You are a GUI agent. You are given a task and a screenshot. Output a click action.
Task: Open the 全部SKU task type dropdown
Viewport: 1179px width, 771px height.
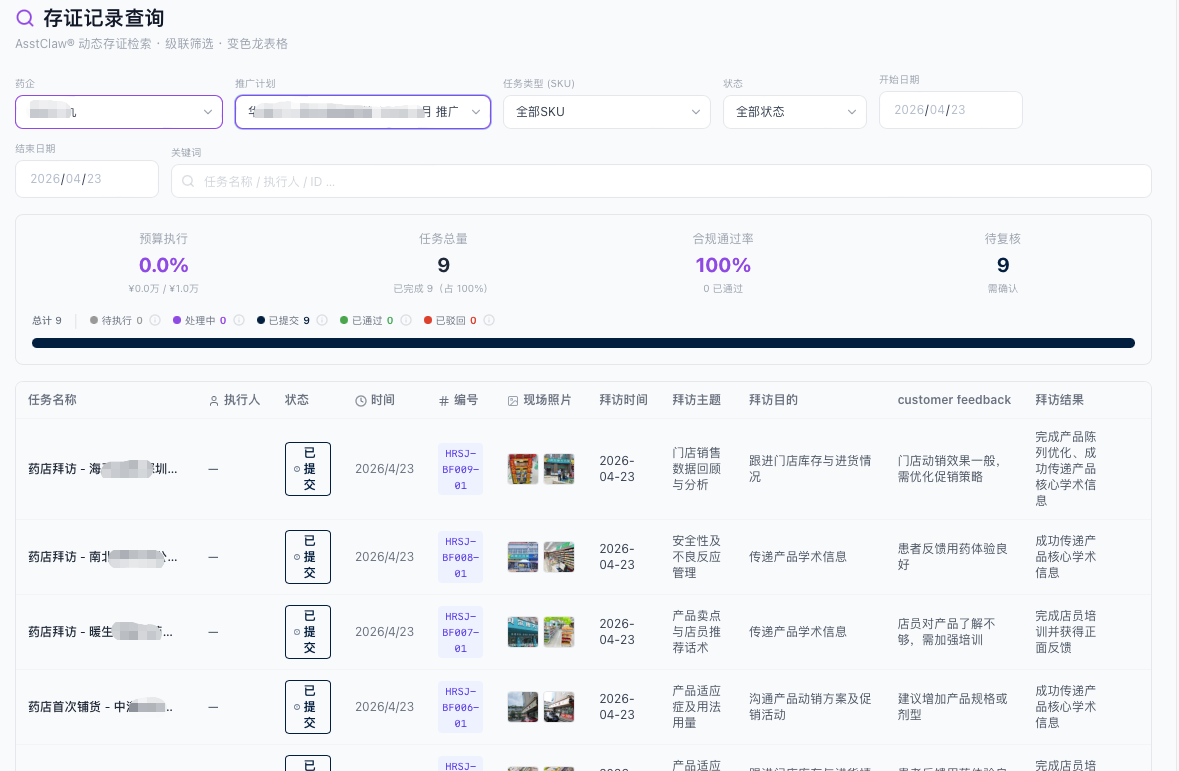click(607, 112)
